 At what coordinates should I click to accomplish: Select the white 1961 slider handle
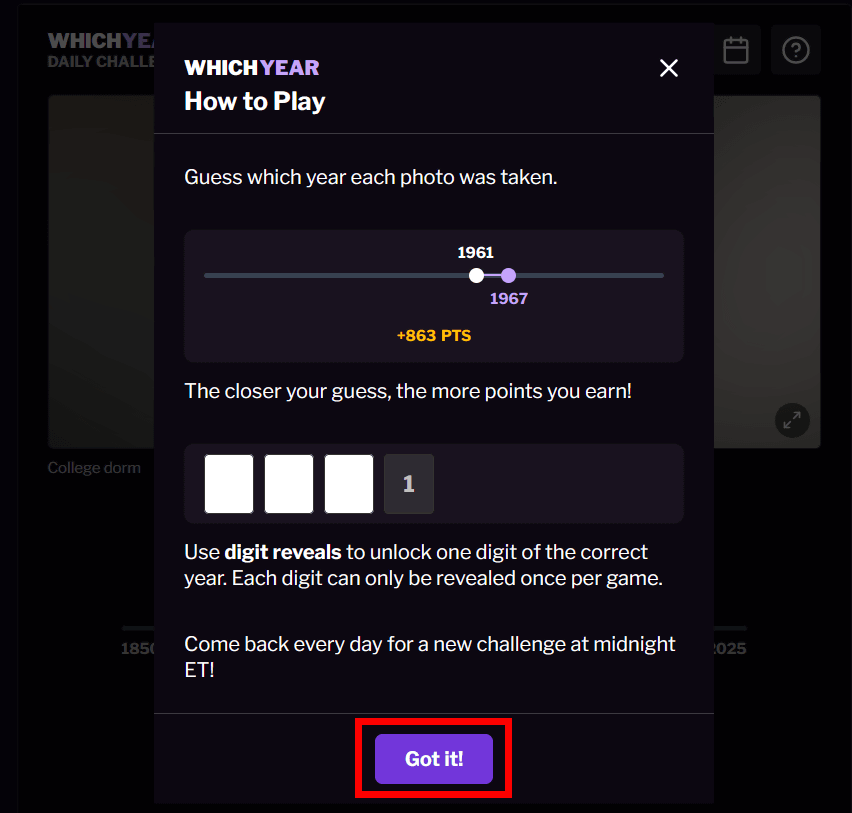point(476,276)
